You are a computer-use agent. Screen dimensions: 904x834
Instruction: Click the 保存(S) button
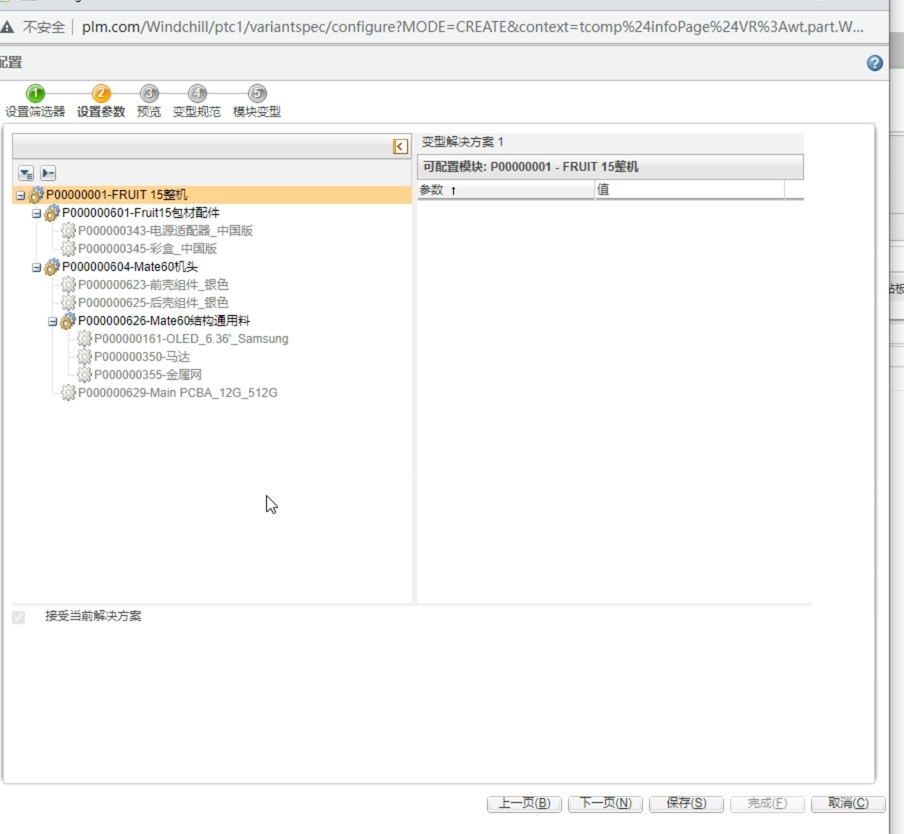pos(686,803)
